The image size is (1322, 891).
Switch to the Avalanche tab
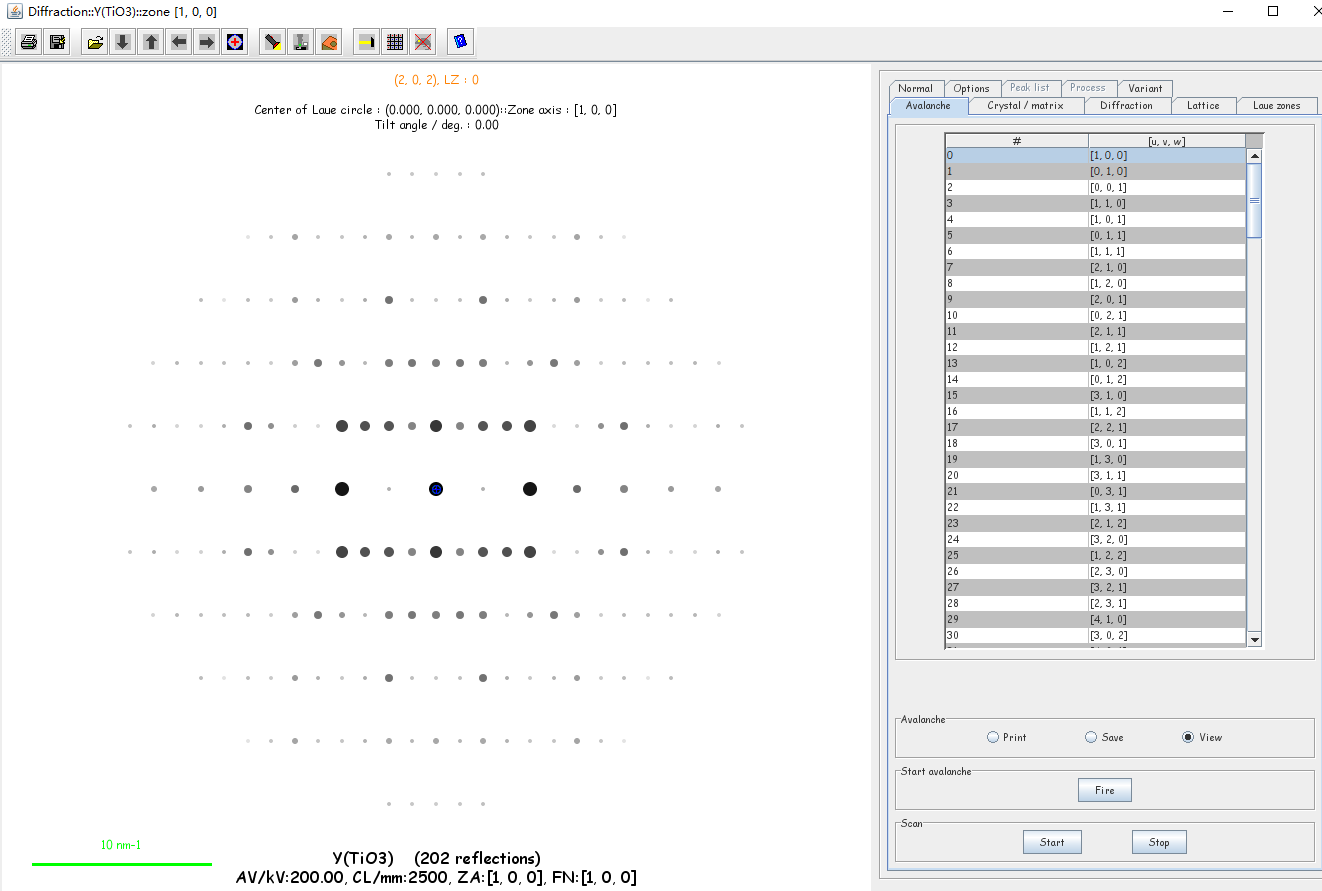tap(928, 105)
